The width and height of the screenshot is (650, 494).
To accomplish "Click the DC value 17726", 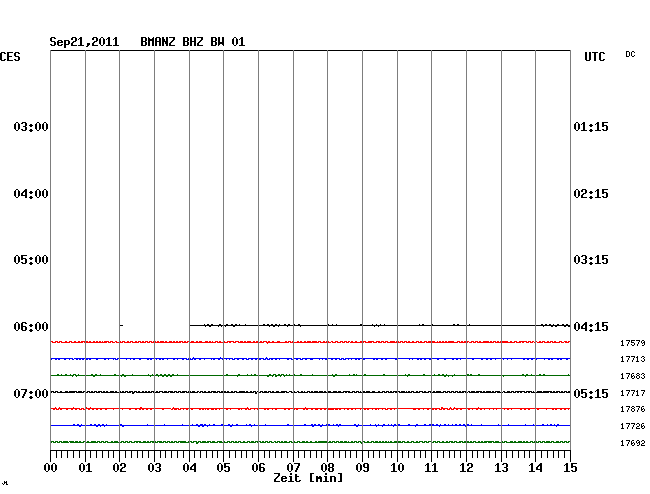I will [633, 426].
